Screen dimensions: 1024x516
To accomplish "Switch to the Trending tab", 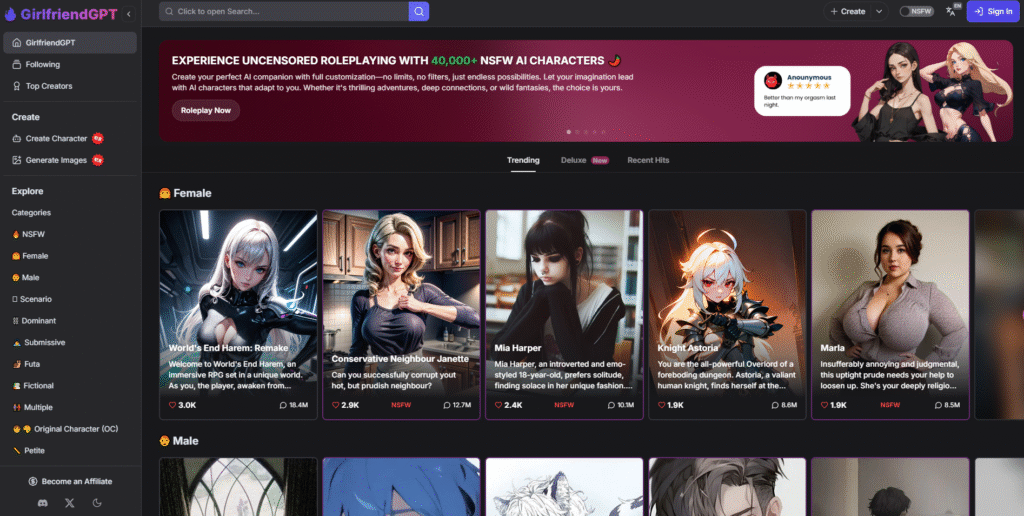I will coord(523,160).
